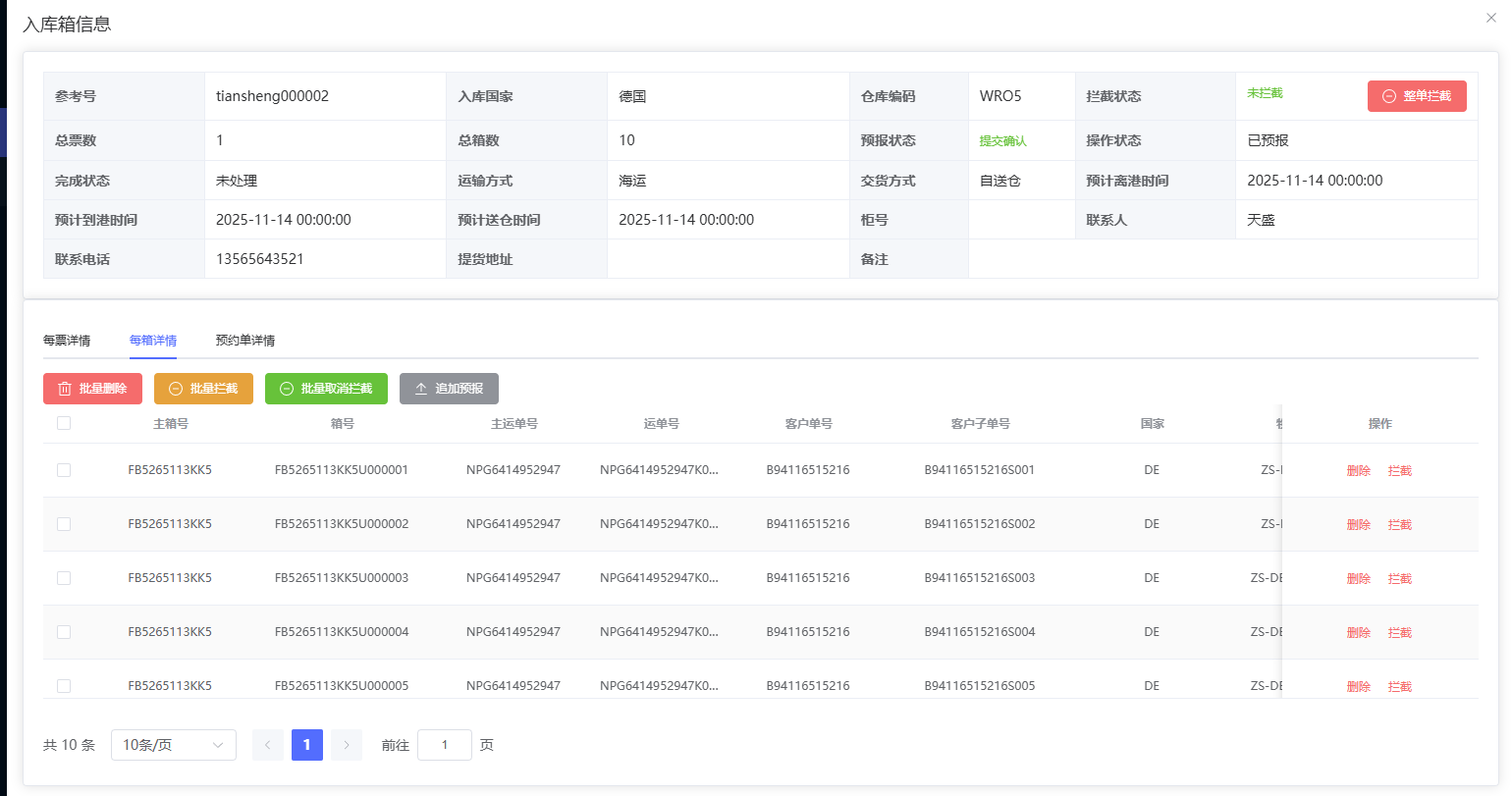Select checkbox for box FB5265113KK5U000003
The width and height of the screenshot is (1512, 796).
click(64, 578)
